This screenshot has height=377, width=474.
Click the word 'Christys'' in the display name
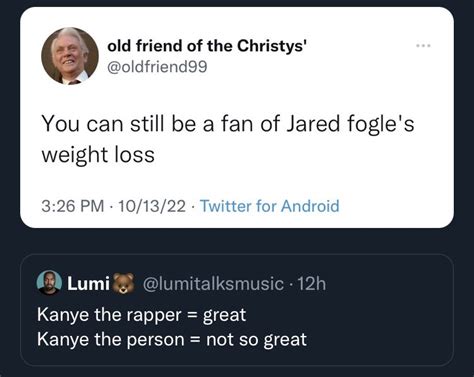click(x=272, y=46)
